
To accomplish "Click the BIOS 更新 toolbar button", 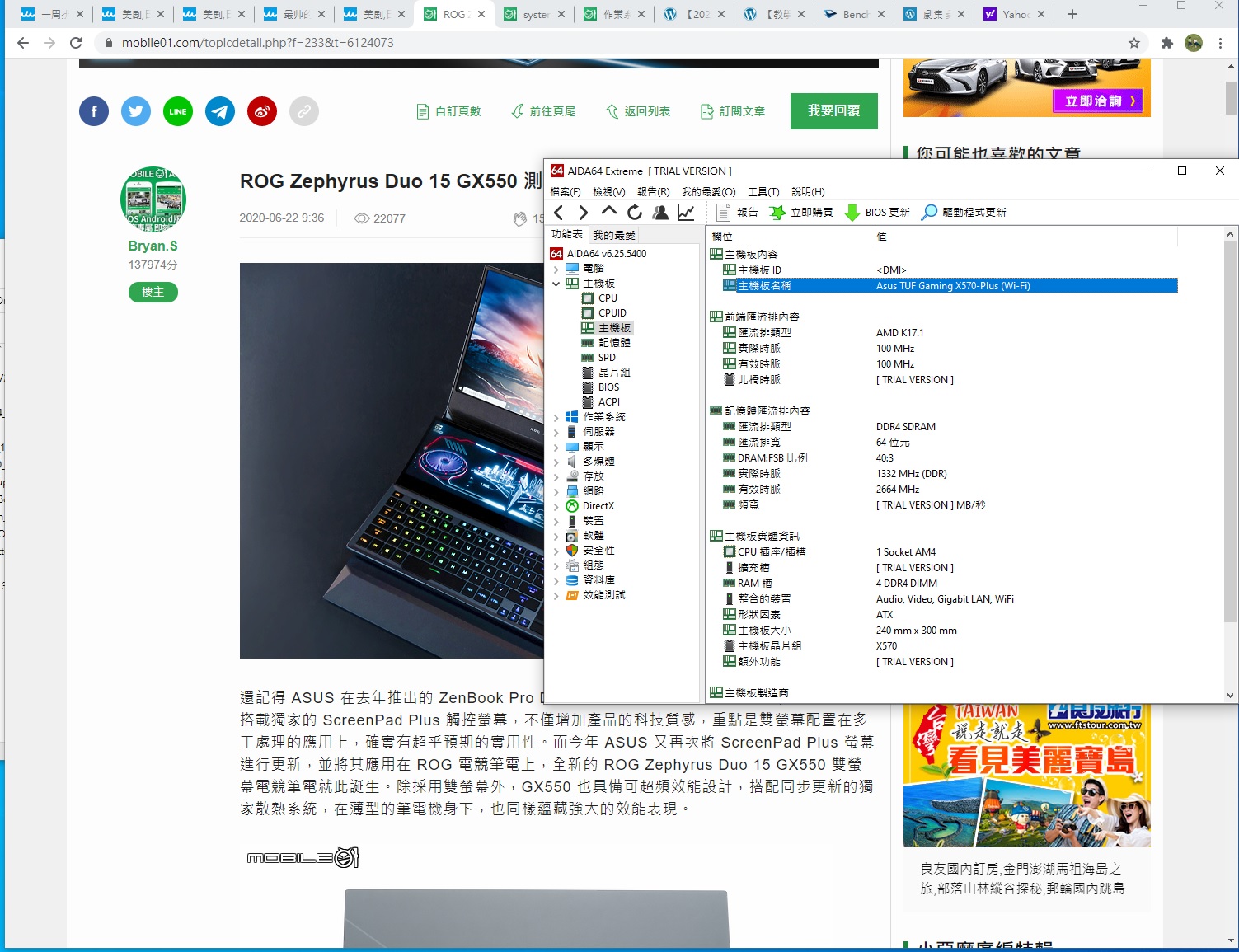I will pyautogui.click(x=877, y=213).
